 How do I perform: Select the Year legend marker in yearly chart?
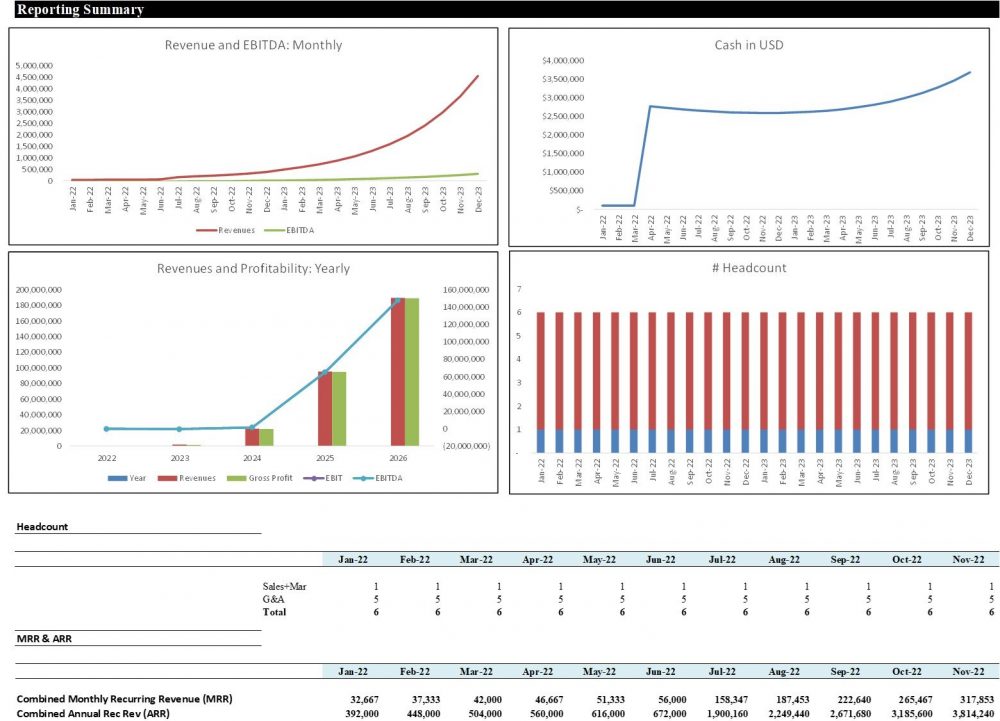(x=117, y=478)
